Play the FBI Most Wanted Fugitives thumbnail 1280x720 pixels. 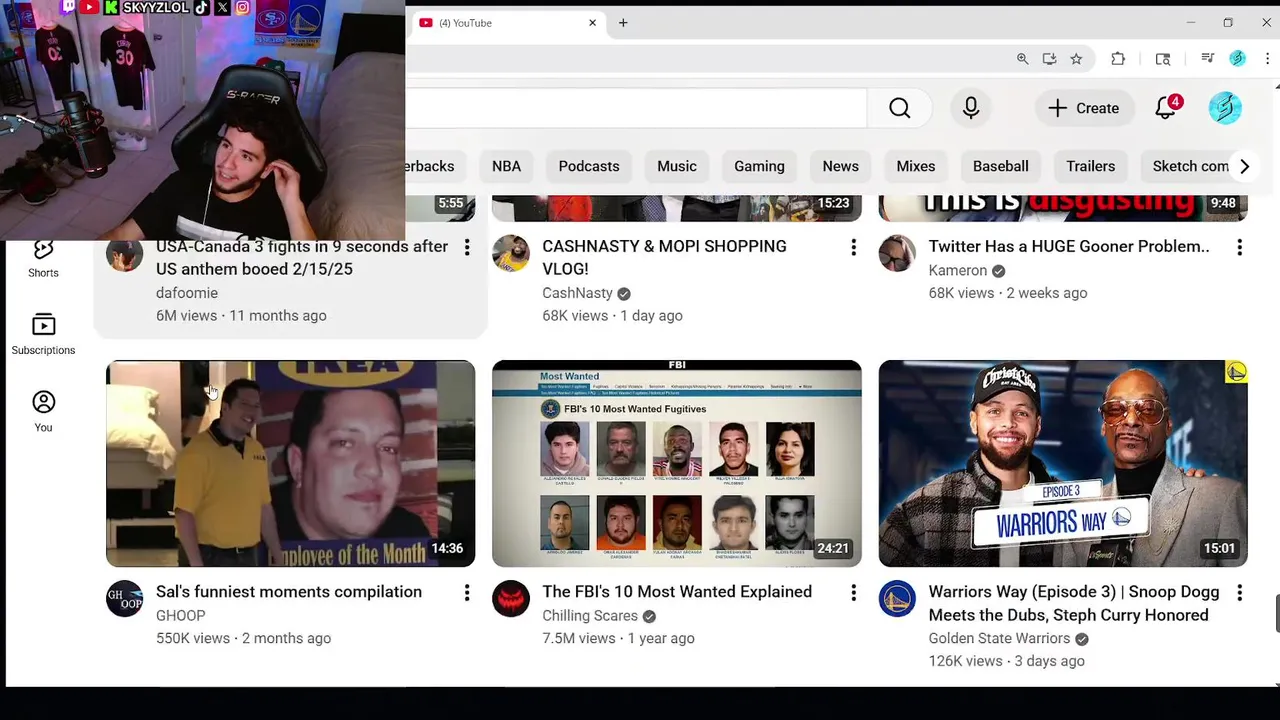(676, 464)
